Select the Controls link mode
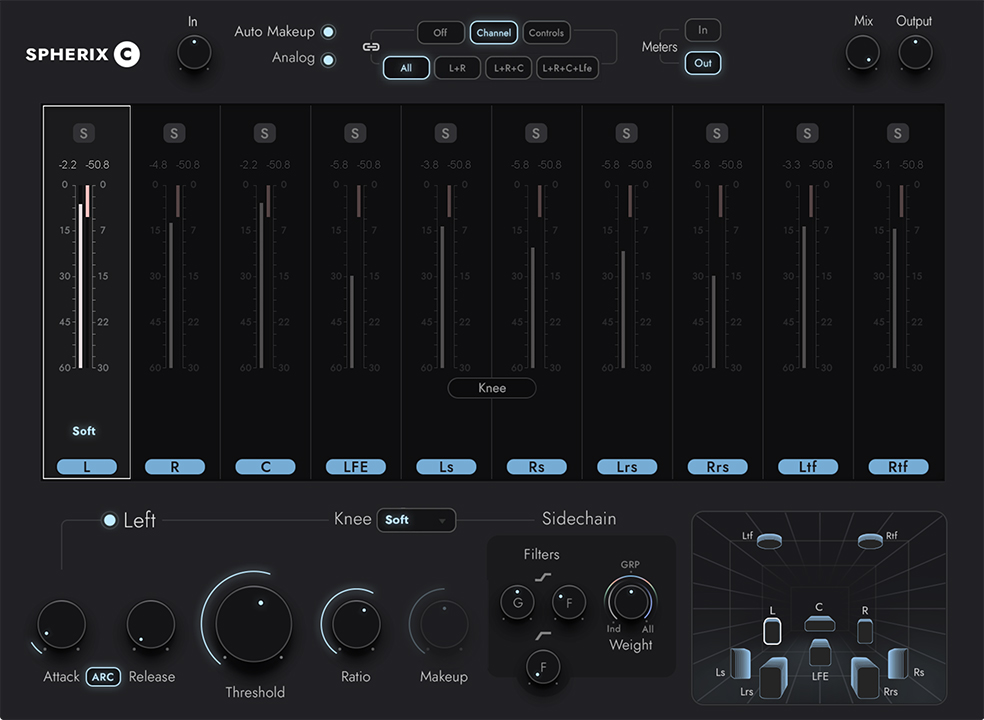984x720 pixels. tap(546, 33)
